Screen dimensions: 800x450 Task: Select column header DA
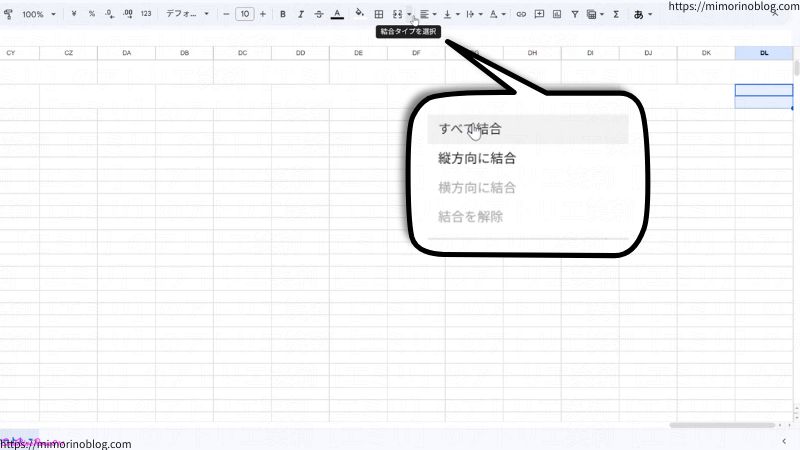127,53
